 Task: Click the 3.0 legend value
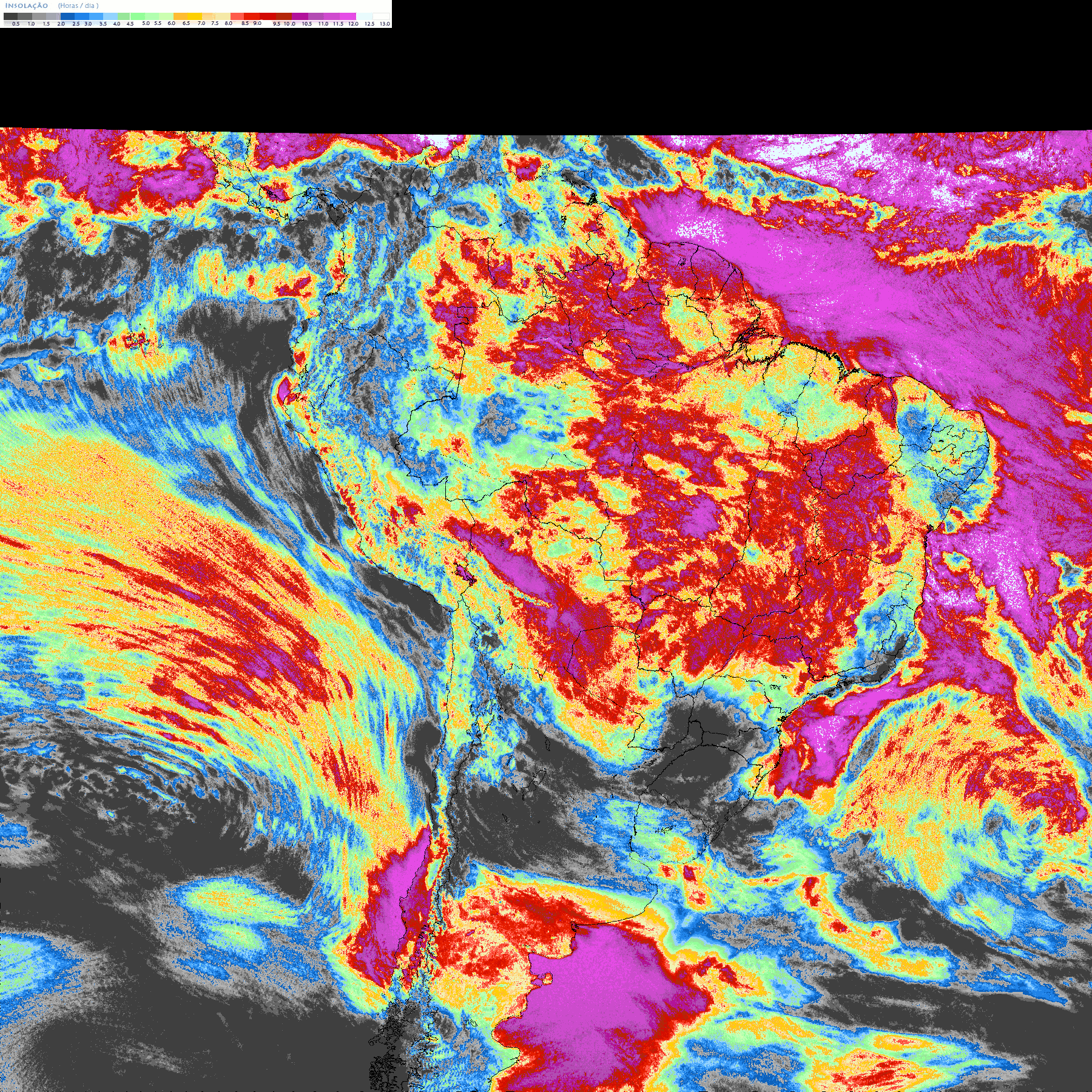click(88, 24)
